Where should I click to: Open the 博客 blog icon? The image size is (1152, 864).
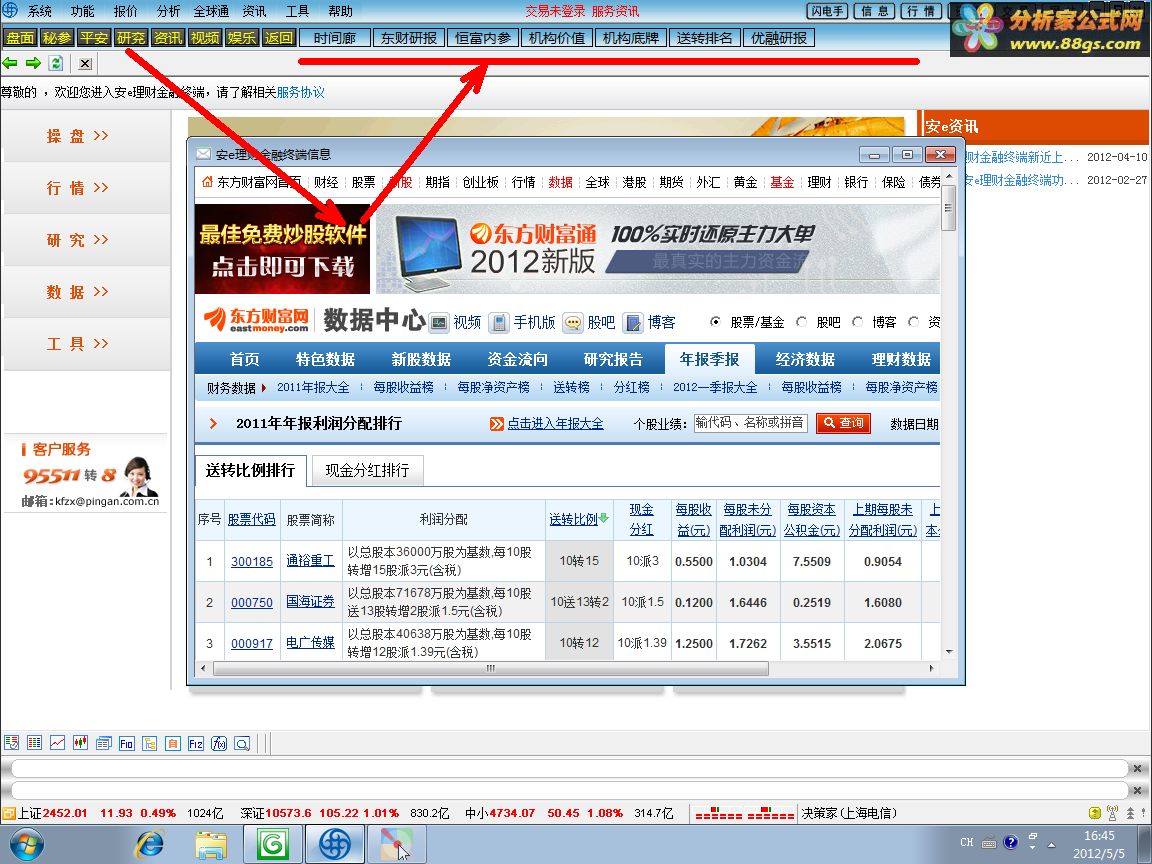(x=633, y=322)
